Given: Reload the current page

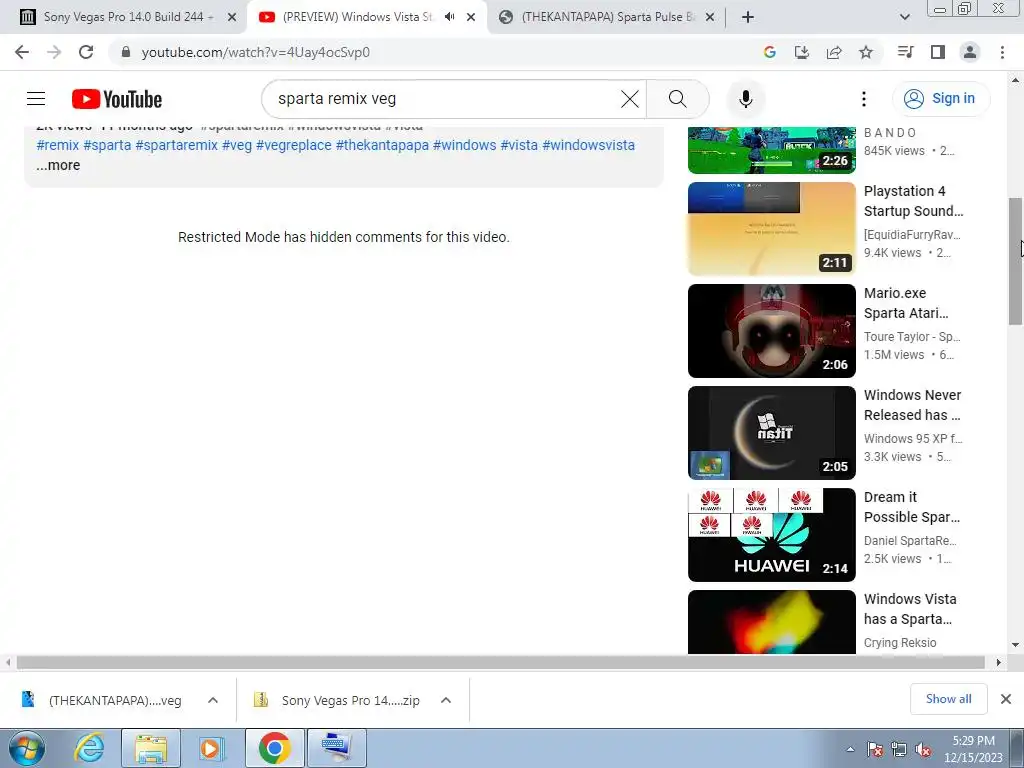Looking at the screenshot, I should (x=86, y=52).
